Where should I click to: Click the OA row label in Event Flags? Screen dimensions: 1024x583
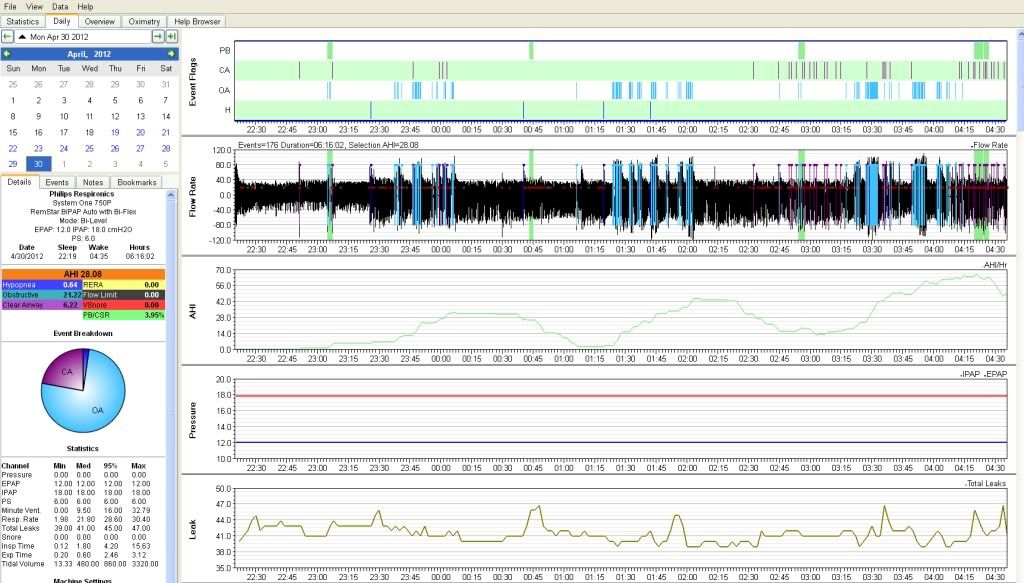(x=225, y=90)
